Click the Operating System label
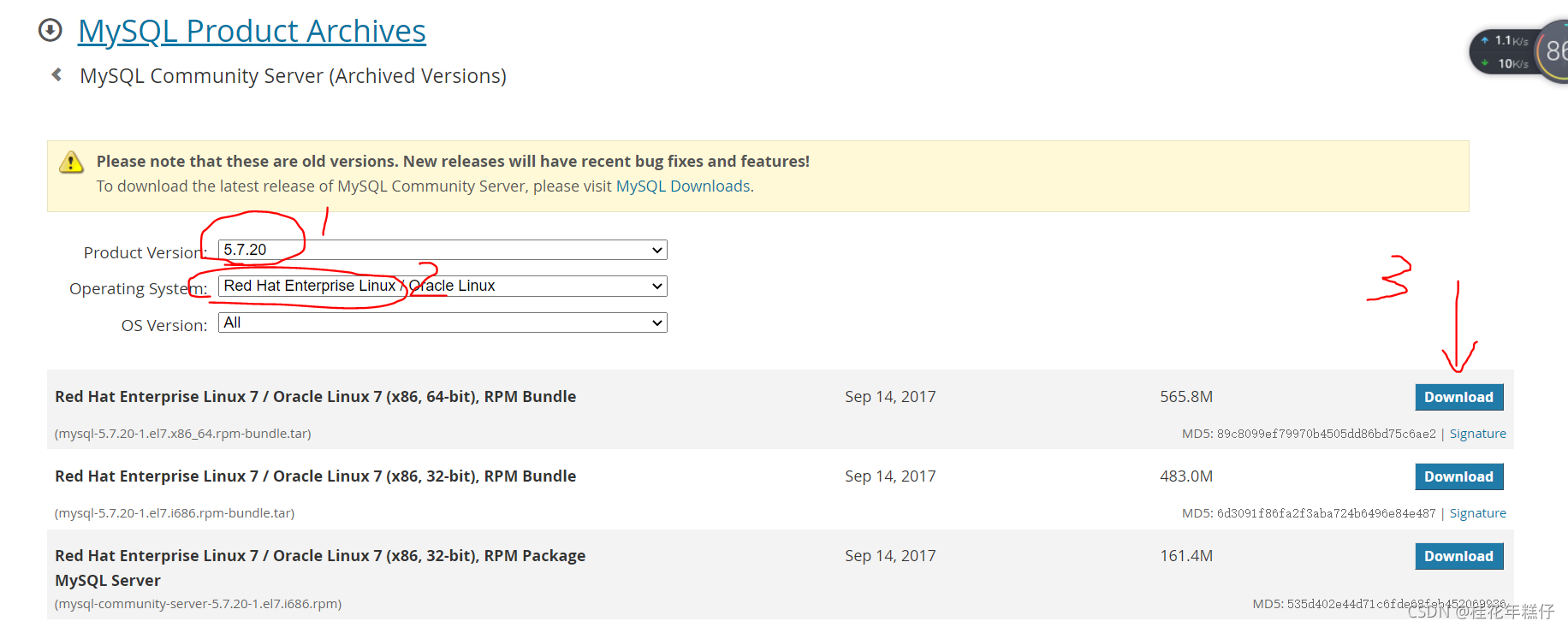Viewport: 1568px width, 627px height. coord(139,289)
